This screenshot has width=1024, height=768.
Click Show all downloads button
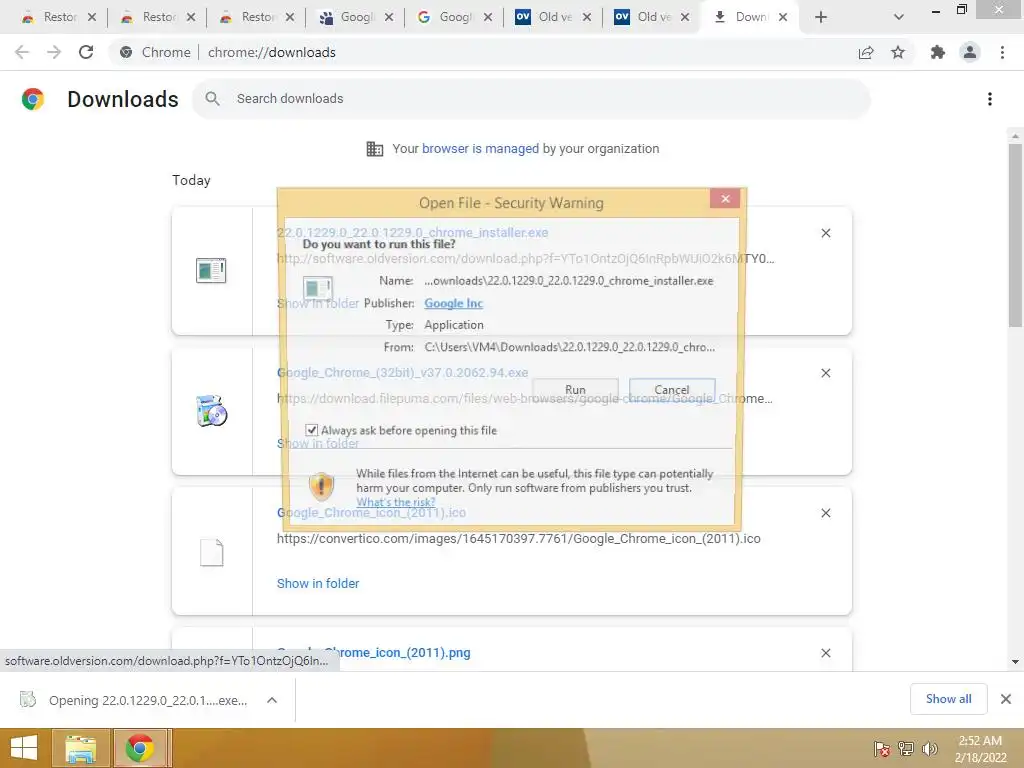point(948,699)
